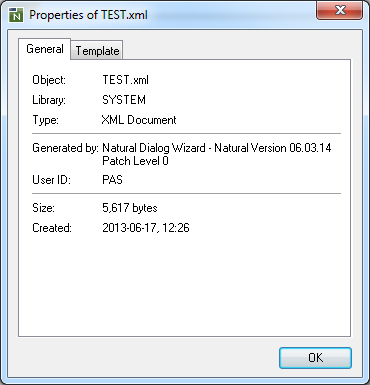Click the Natural application icon in title bar

[16, 15]
